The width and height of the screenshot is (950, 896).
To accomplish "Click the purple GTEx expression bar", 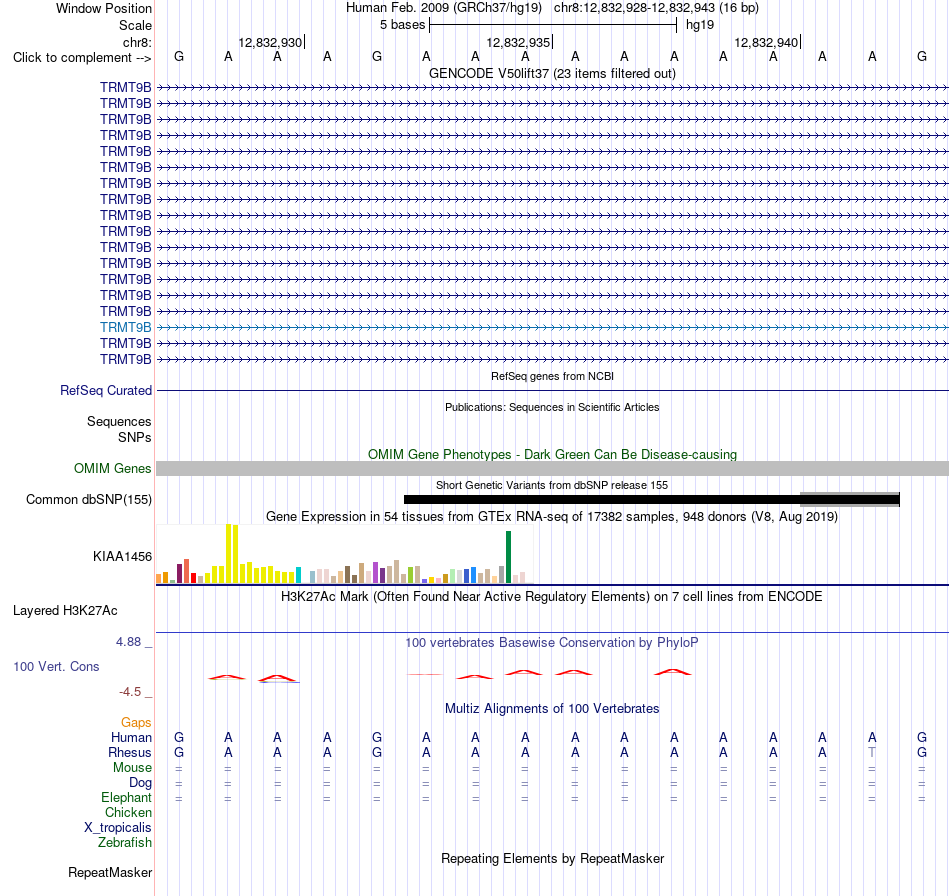I will [x=376, y=573].
